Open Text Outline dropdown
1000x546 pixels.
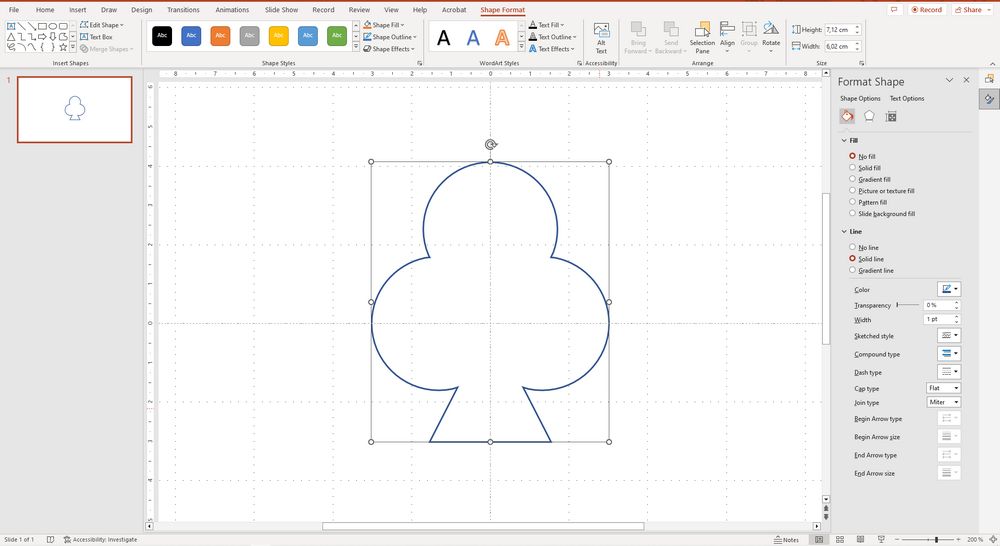[552, 37]
